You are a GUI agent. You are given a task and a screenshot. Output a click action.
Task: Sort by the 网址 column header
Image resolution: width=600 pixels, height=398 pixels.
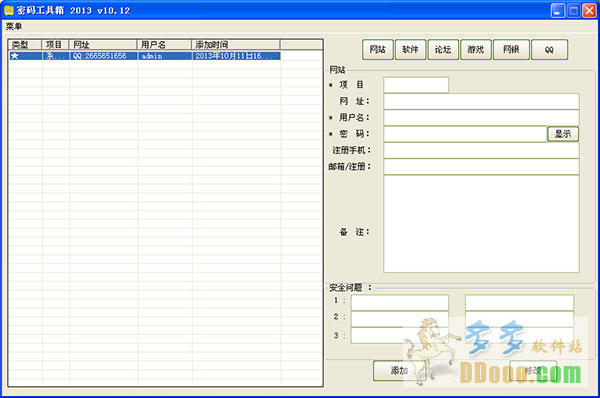[103, 44]
